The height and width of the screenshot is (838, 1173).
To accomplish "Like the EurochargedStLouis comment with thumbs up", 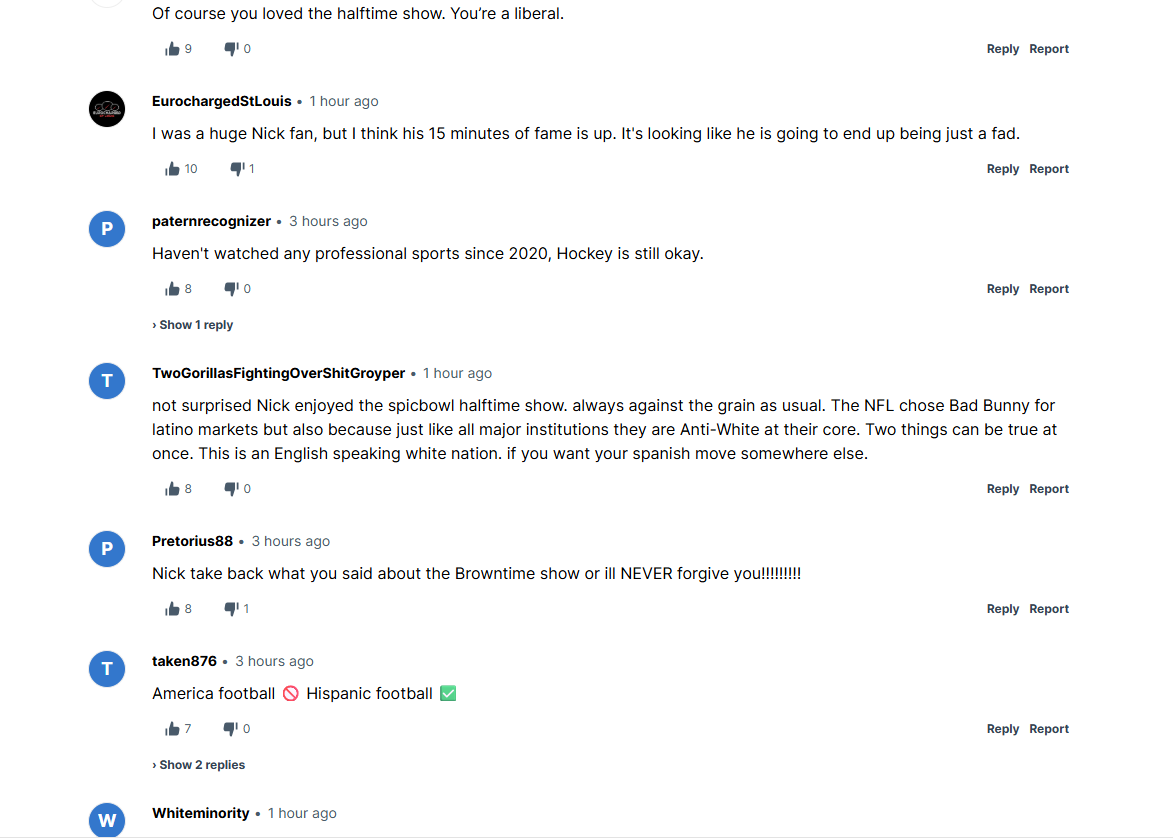I will click(x=172, y=169).
